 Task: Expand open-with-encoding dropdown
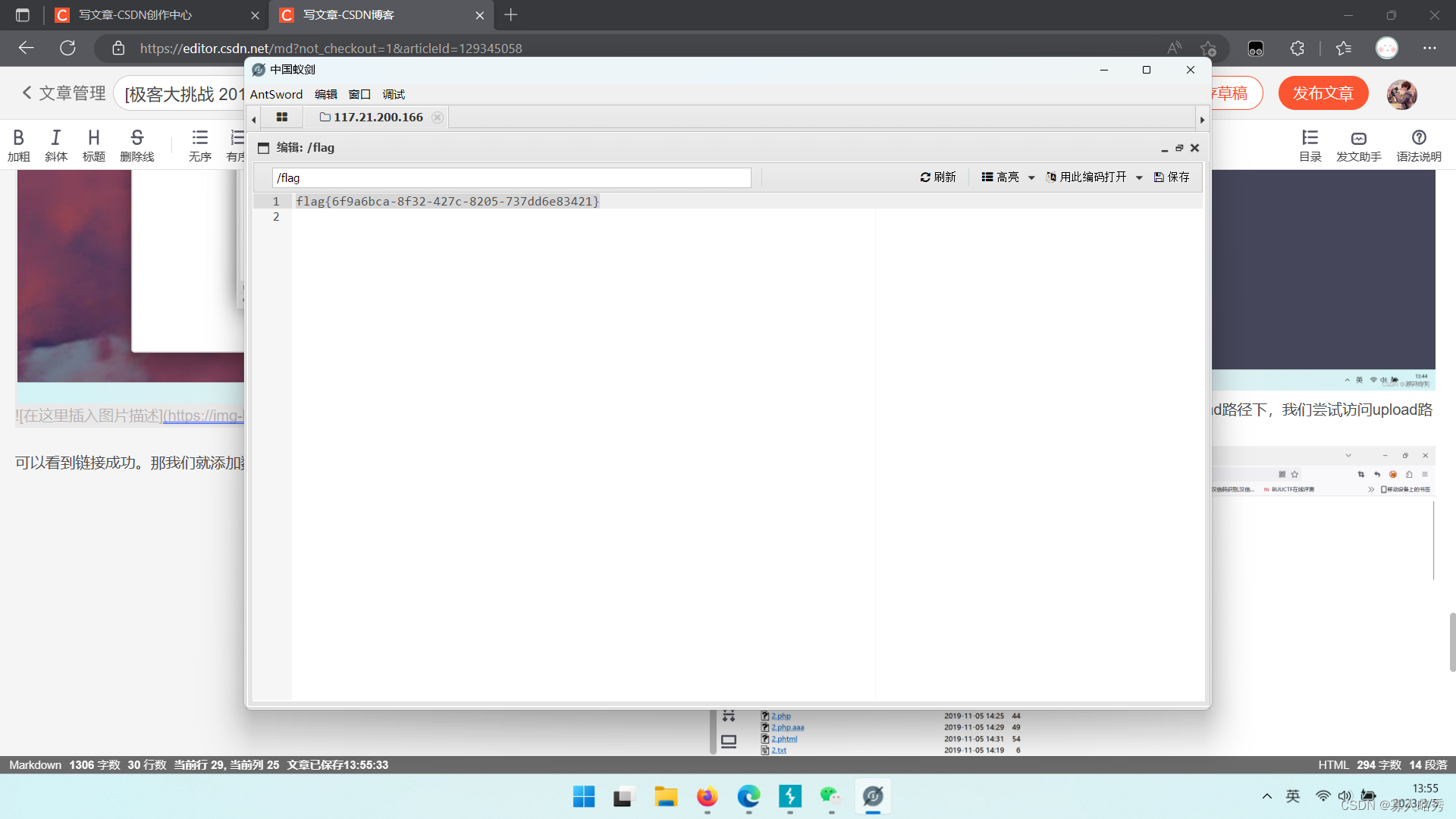click(1139, 177)
